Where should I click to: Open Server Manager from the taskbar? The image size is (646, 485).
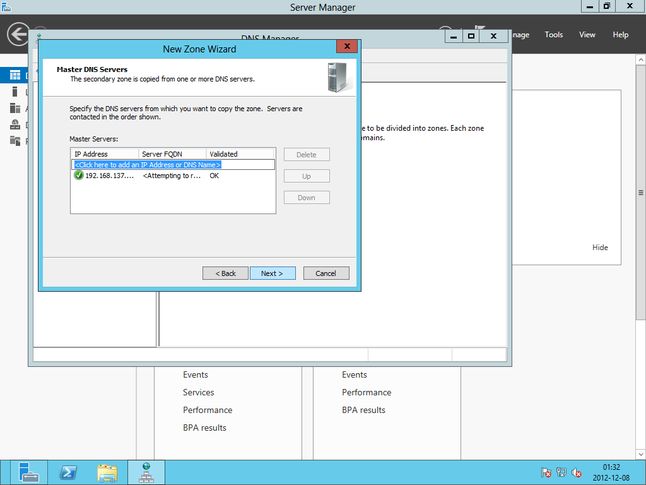[28, 472]
